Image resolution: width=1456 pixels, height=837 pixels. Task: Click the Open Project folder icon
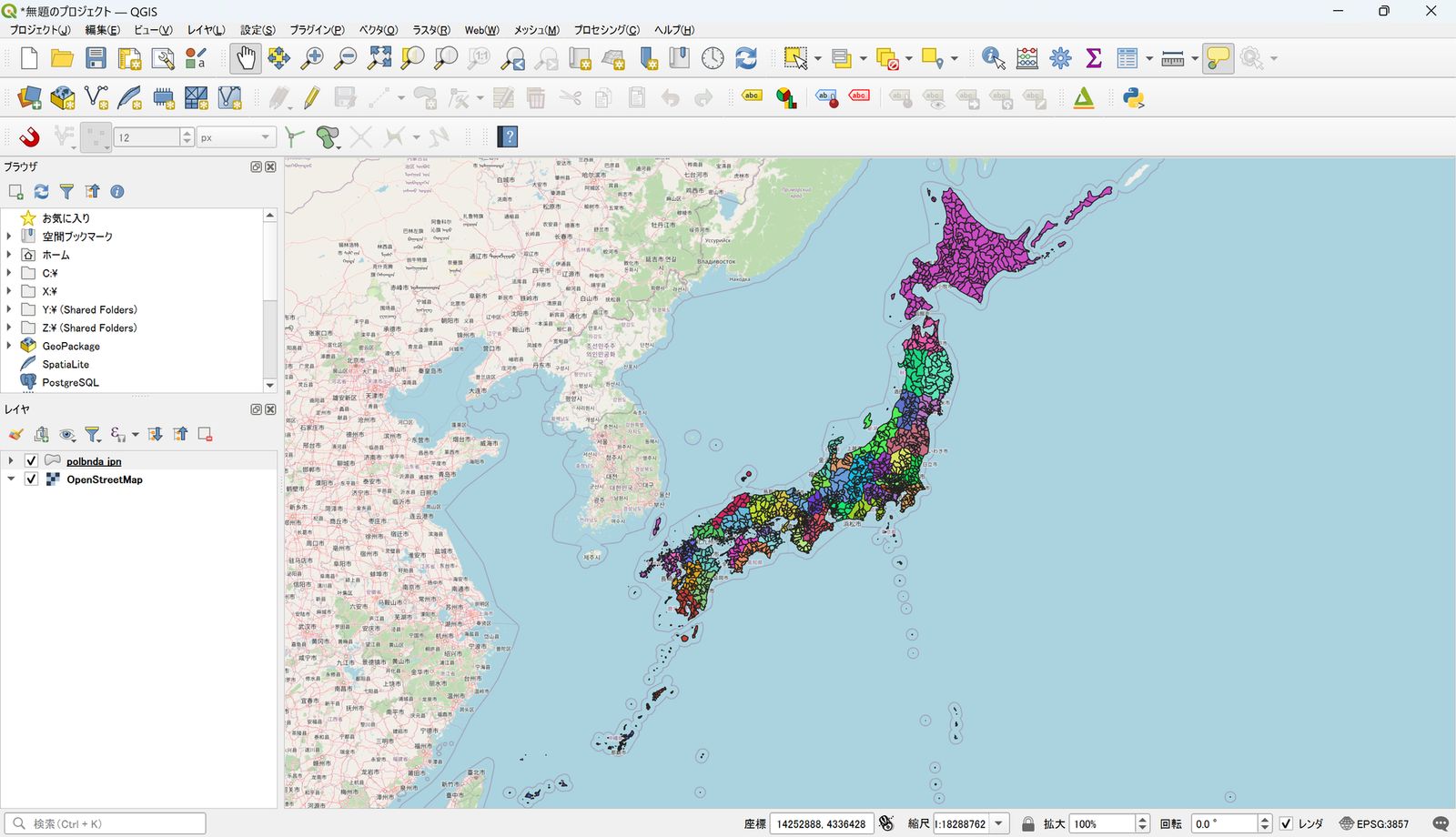[62, 58]
